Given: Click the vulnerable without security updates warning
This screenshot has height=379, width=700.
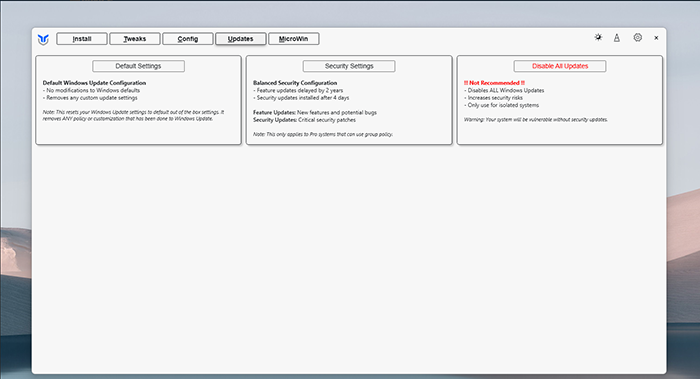Looking at the screenshot, I should pyautogui.click(x=536, y=120).
